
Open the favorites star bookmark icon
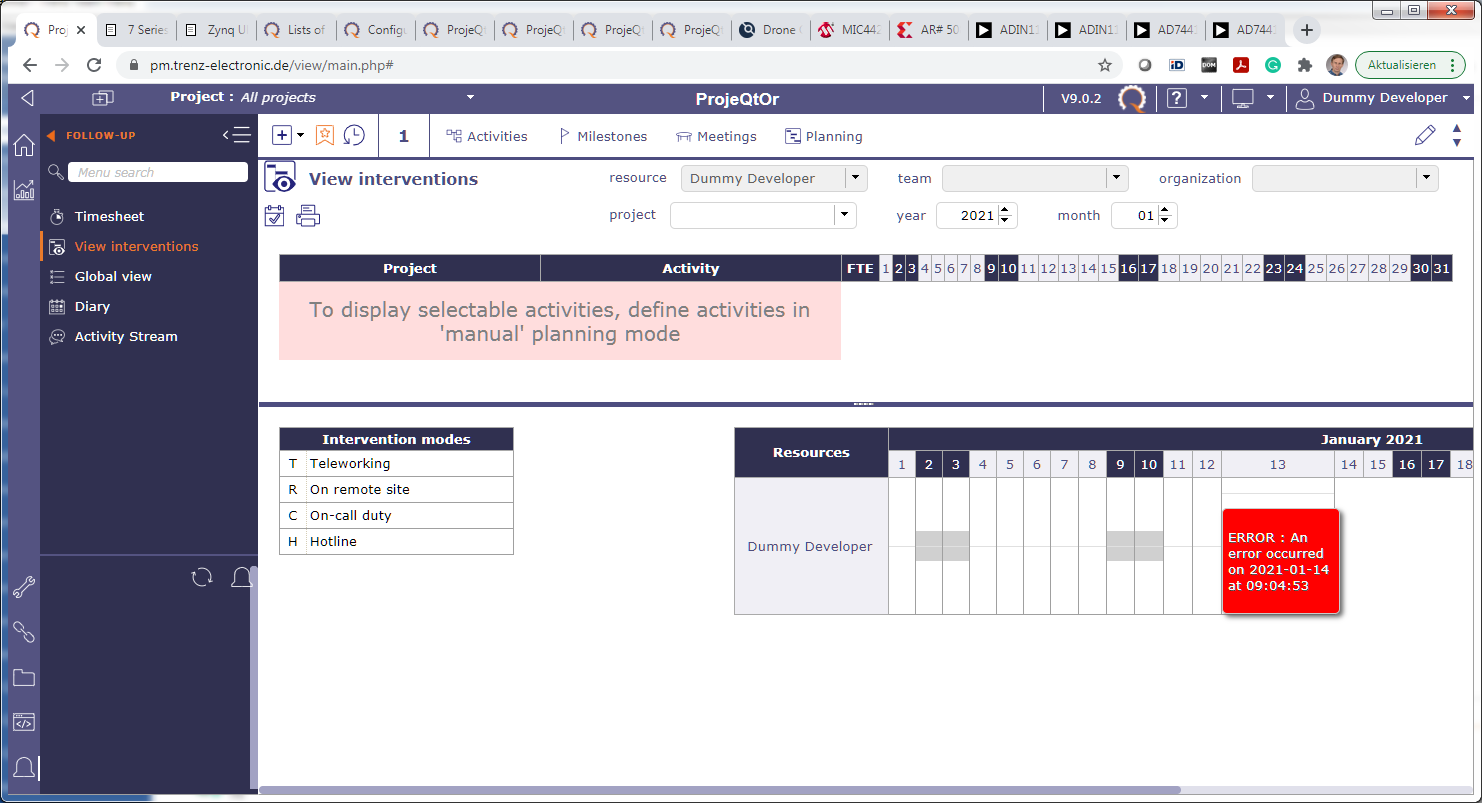click(325, 136)
